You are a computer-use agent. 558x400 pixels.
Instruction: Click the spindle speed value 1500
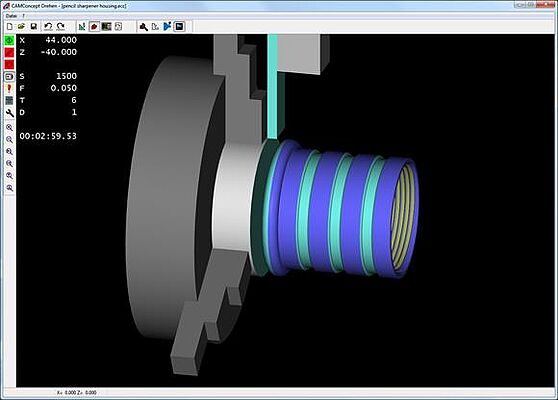pos(67,76)
